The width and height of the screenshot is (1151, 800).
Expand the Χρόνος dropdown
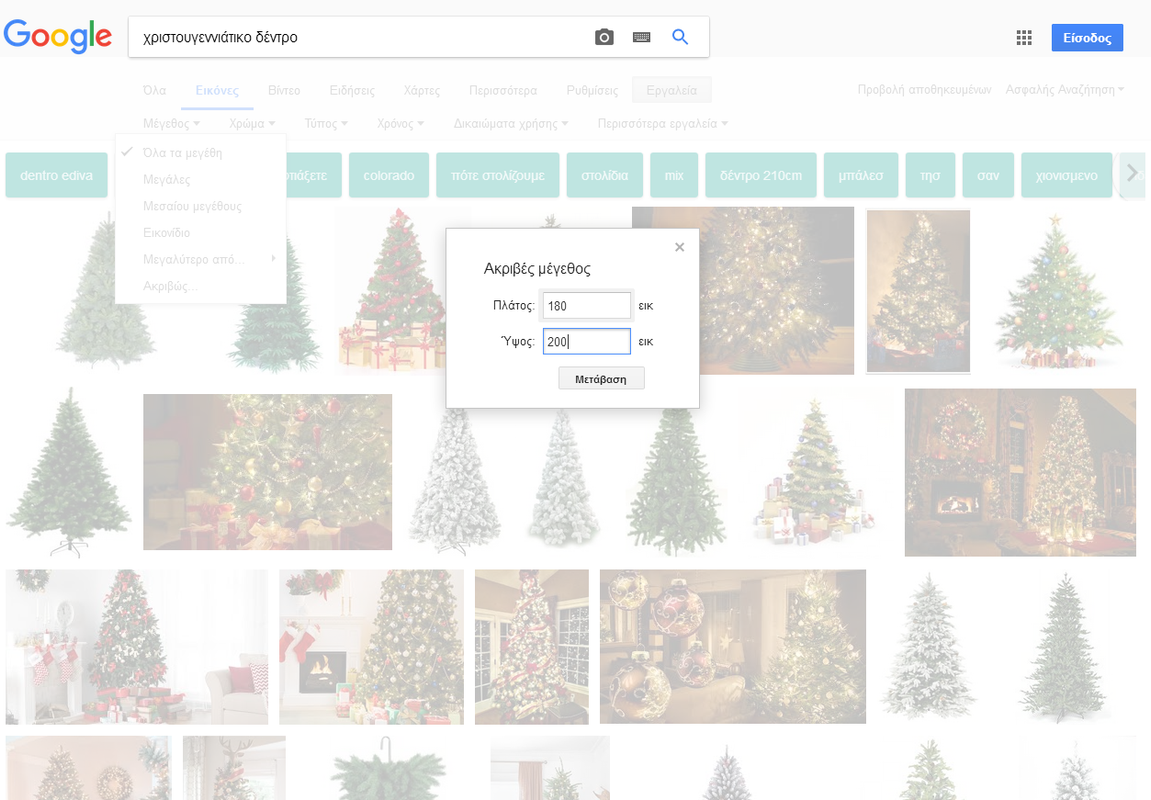point(400,123)
